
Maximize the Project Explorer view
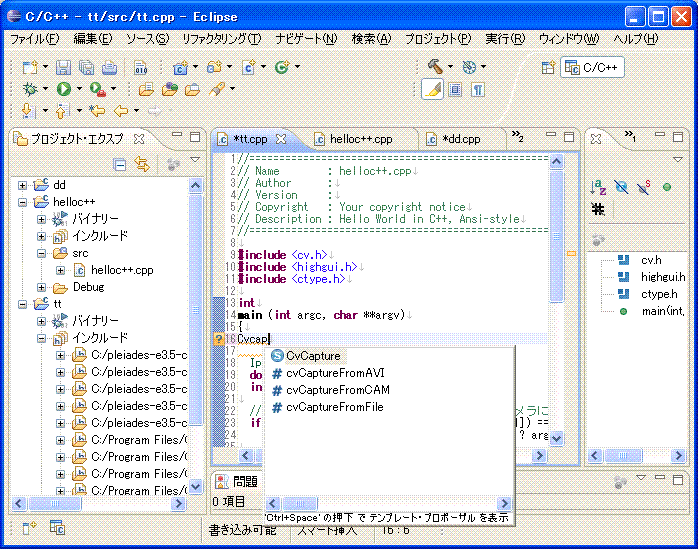point(195,137)
